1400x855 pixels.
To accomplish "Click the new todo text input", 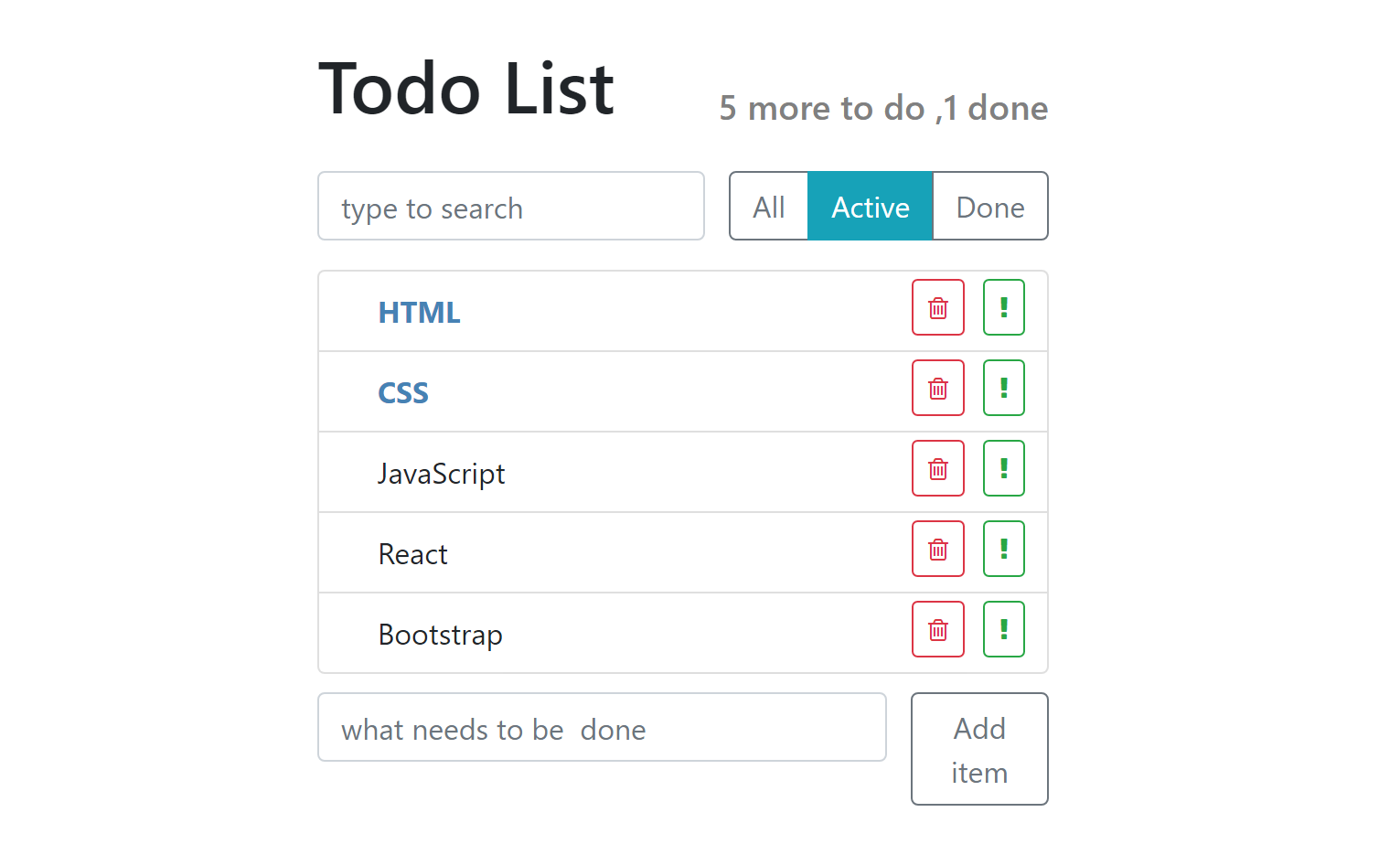I will [601, 728].
